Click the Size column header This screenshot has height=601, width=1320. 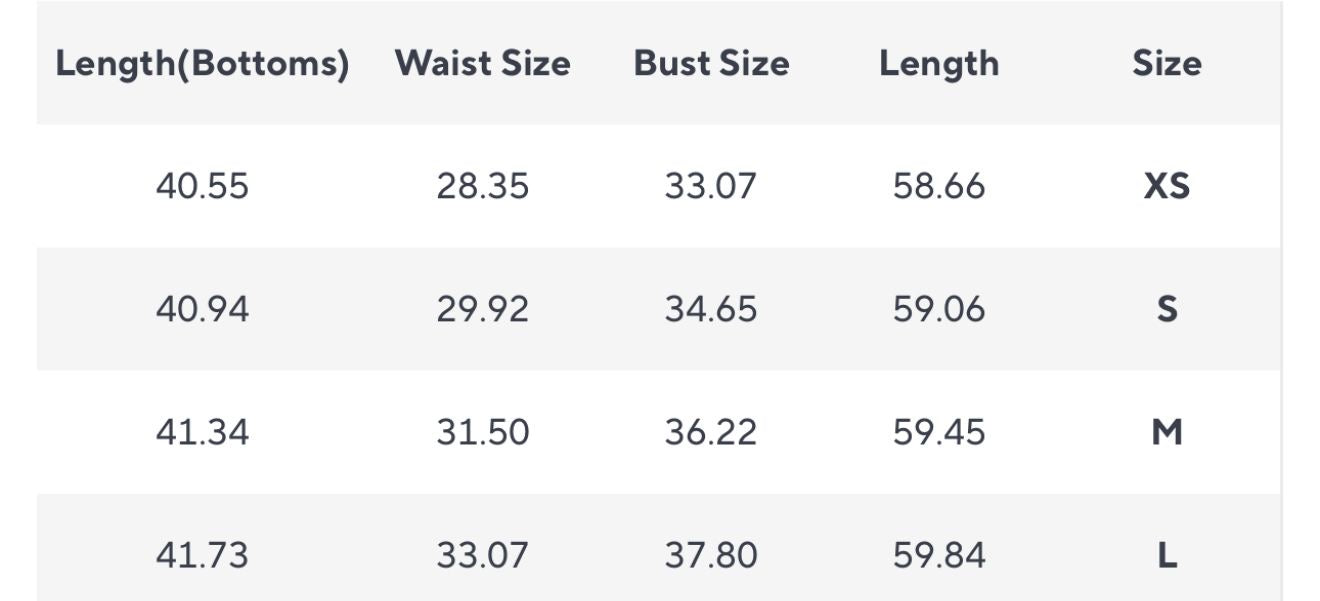1166,64
